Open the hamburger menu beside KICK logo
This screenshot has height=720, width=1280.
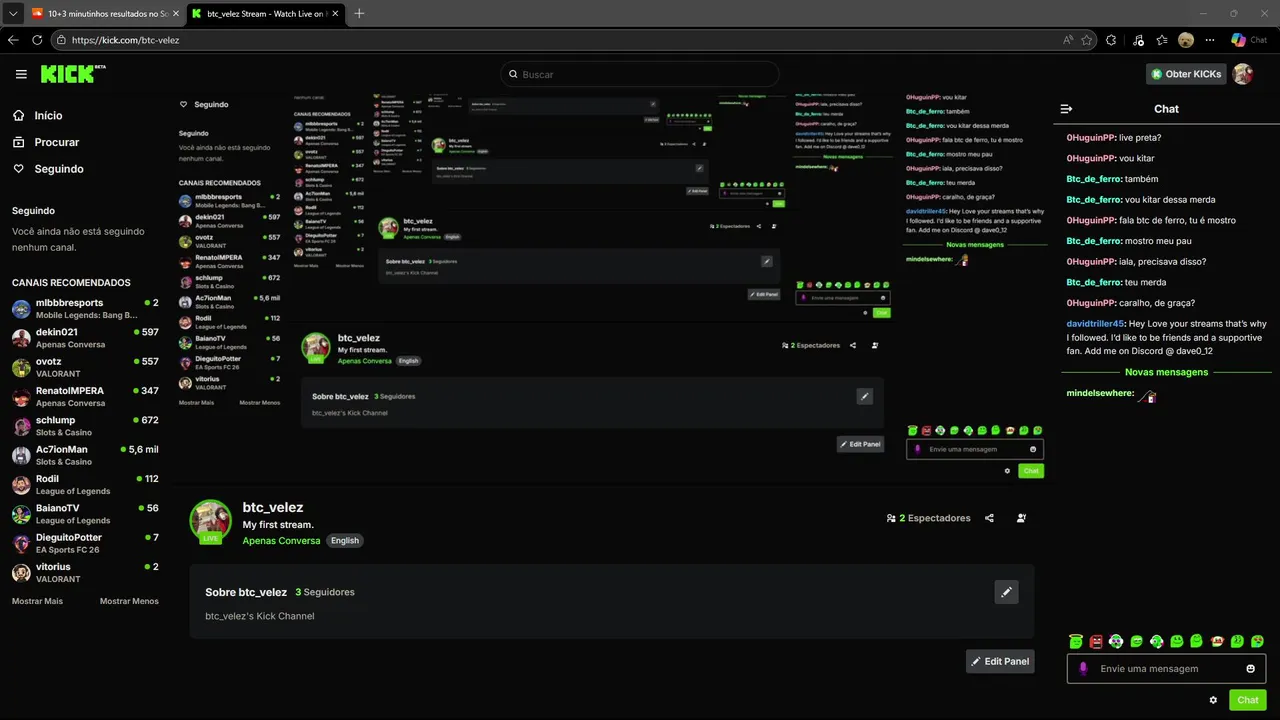tap(21, 74)
